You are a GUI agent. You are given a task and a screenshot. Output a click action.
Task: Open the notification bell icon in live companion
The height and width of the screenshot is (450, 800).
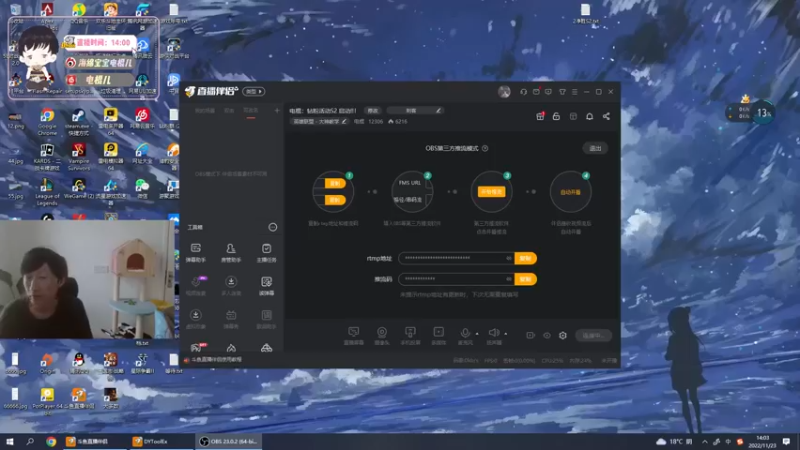click(589, 116)
